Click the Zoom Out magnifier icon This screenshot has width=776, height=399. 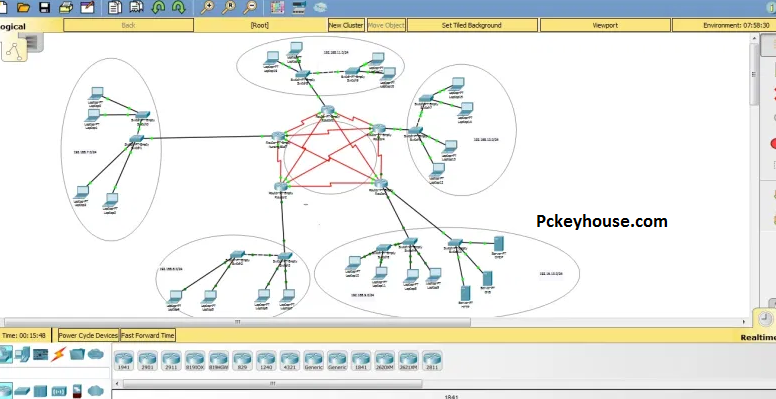(x=250, y=7)
